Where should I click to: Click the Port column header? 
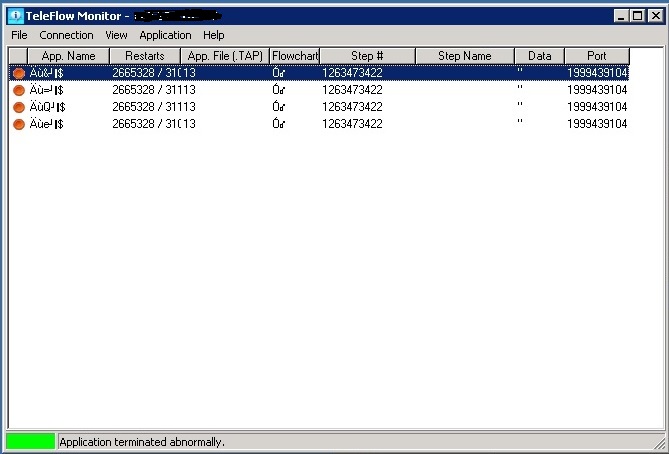[596, 56]
